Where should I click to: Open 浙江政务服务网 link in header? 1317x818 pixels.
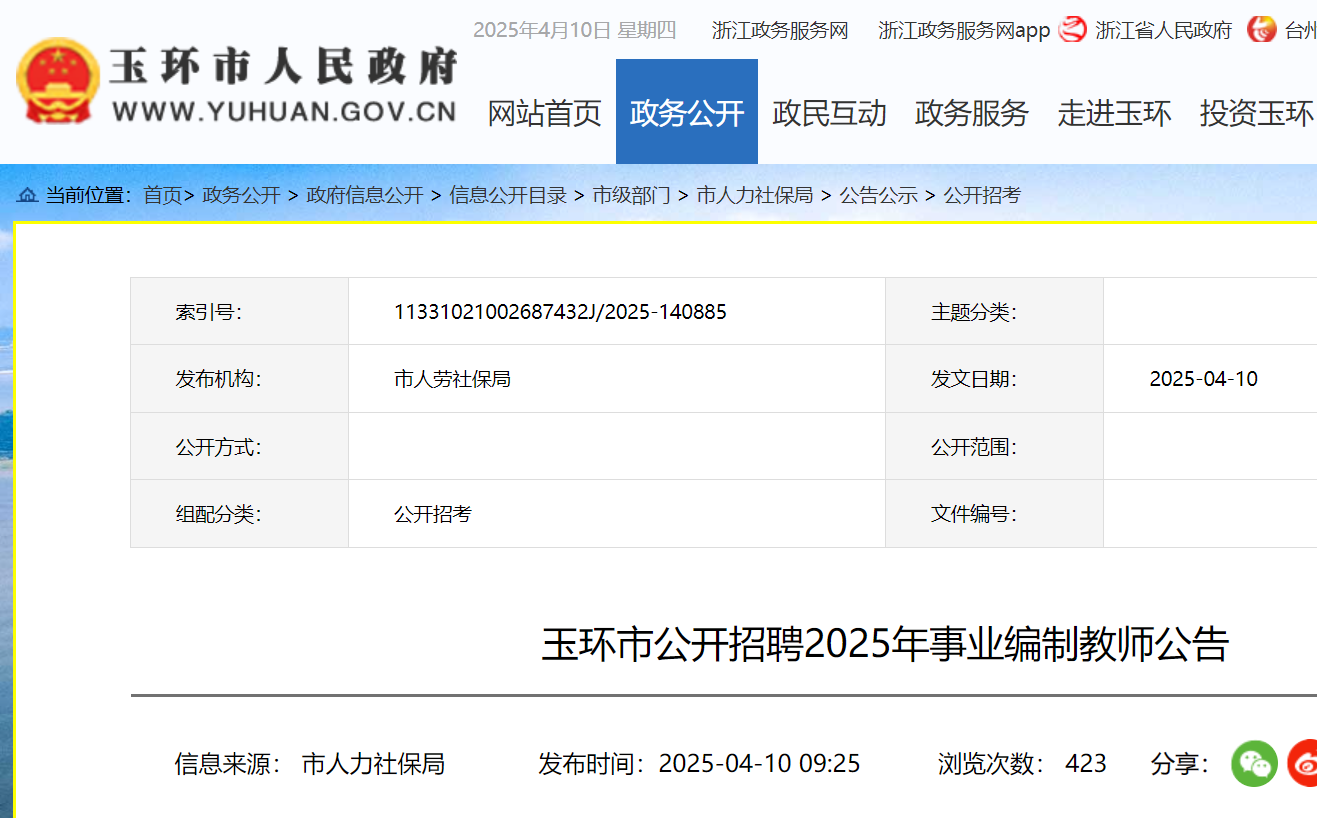(x=780, y=30)
